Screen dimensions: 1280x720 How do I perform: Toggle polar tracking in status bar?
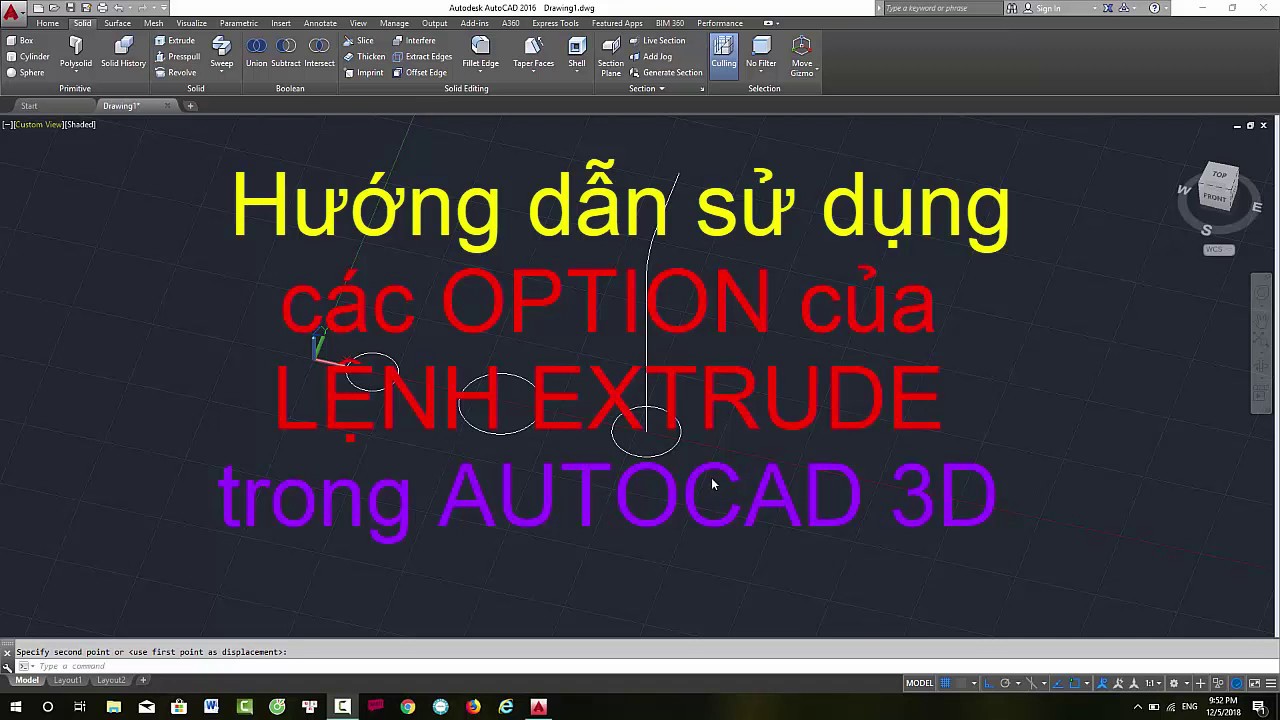click(1005, 683)
